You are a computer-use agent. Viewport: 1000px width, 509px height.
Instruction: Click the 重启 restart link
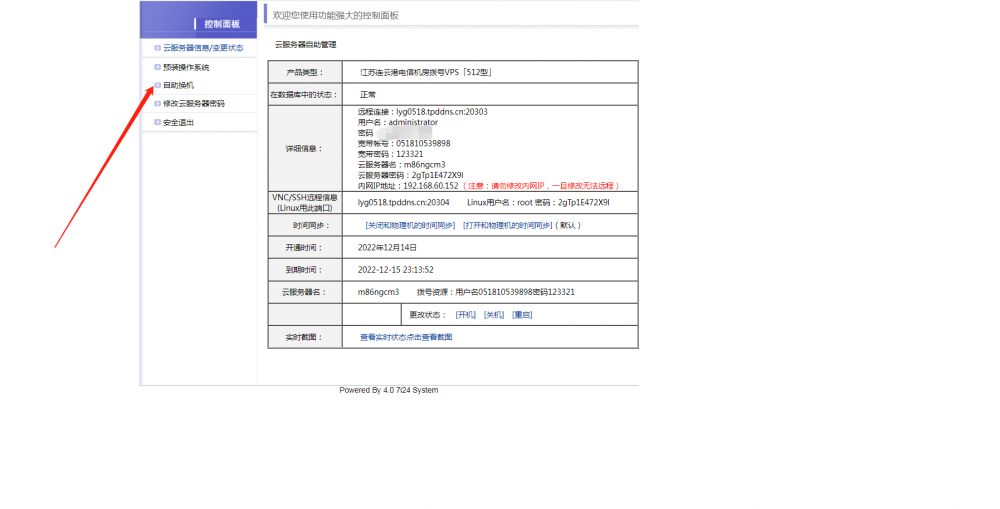[522, 314]
